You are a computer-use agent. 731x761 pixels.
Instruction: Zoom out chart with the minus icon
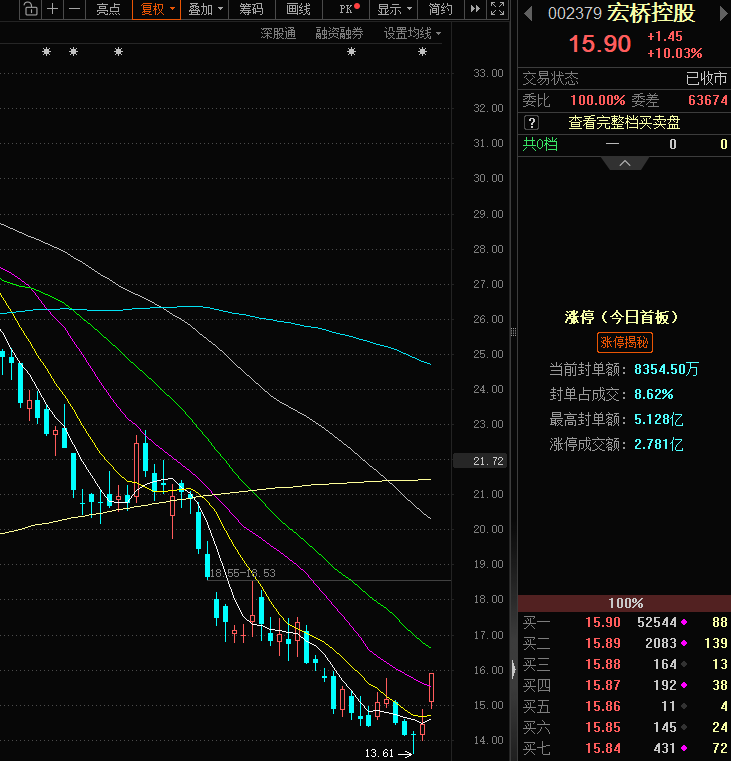tap(74, 9)
